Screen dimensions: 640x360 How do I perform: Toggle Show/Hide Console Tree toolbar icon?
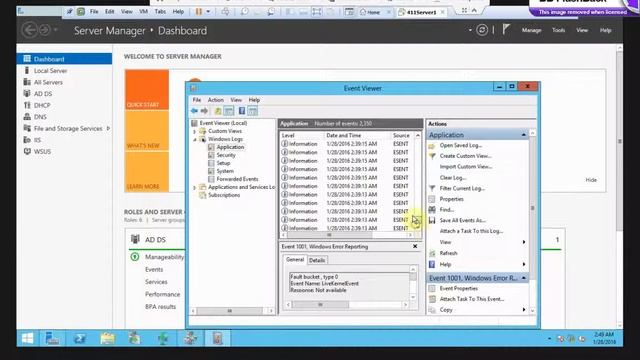229,111
